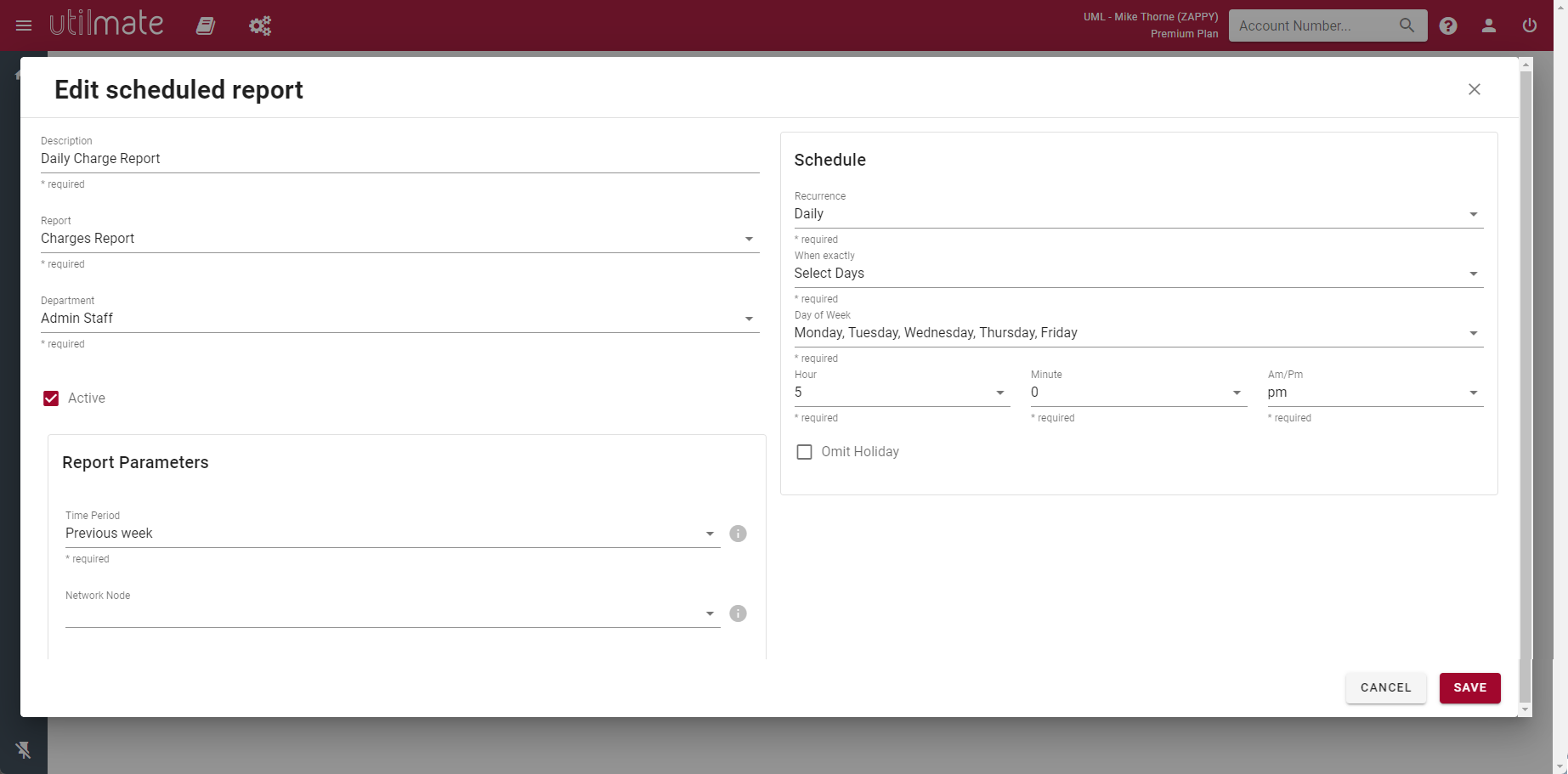This screenshot has height=774, width=1568.
Task: Click the account search magnifier icon
Action: (x=1407, y=25)
